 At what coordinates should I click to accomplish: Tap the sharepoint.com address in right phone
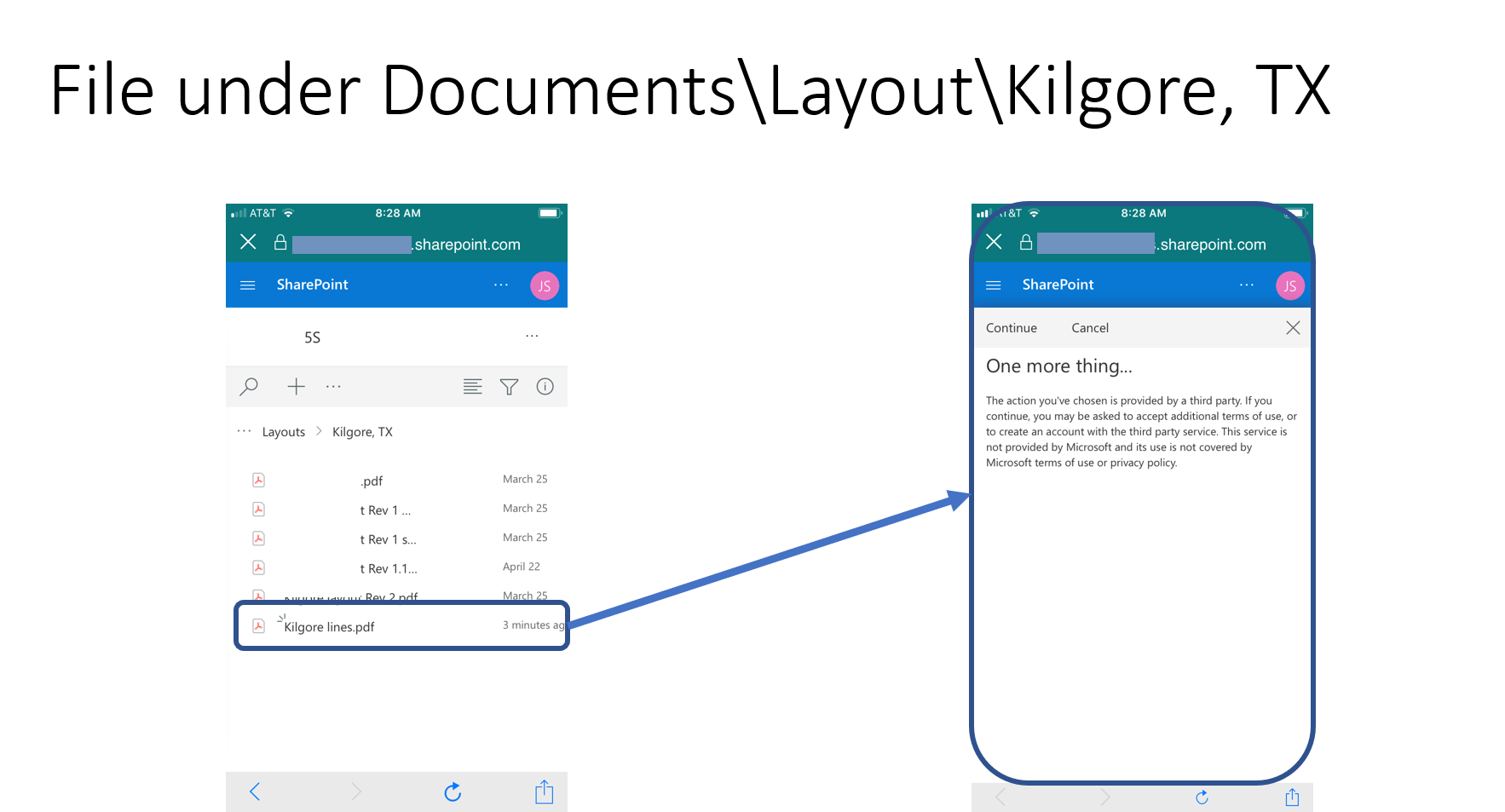pyautogui.click(x=1152, y=245)
